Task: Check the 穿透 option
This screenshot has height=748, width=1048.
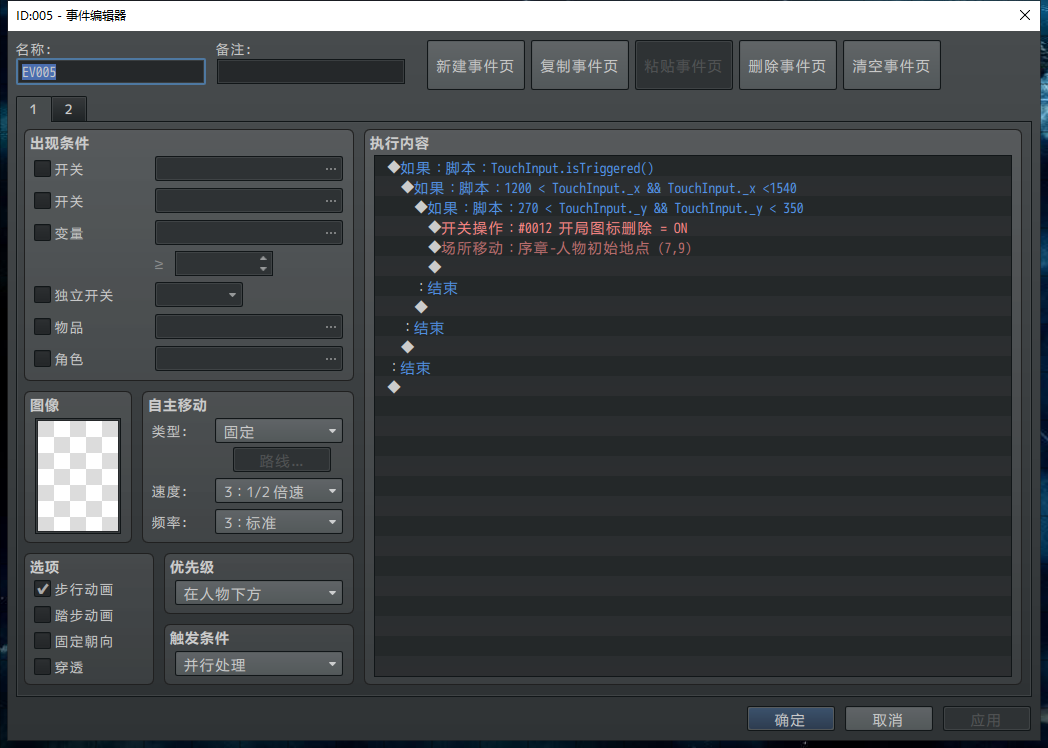Action: [42, 667]
